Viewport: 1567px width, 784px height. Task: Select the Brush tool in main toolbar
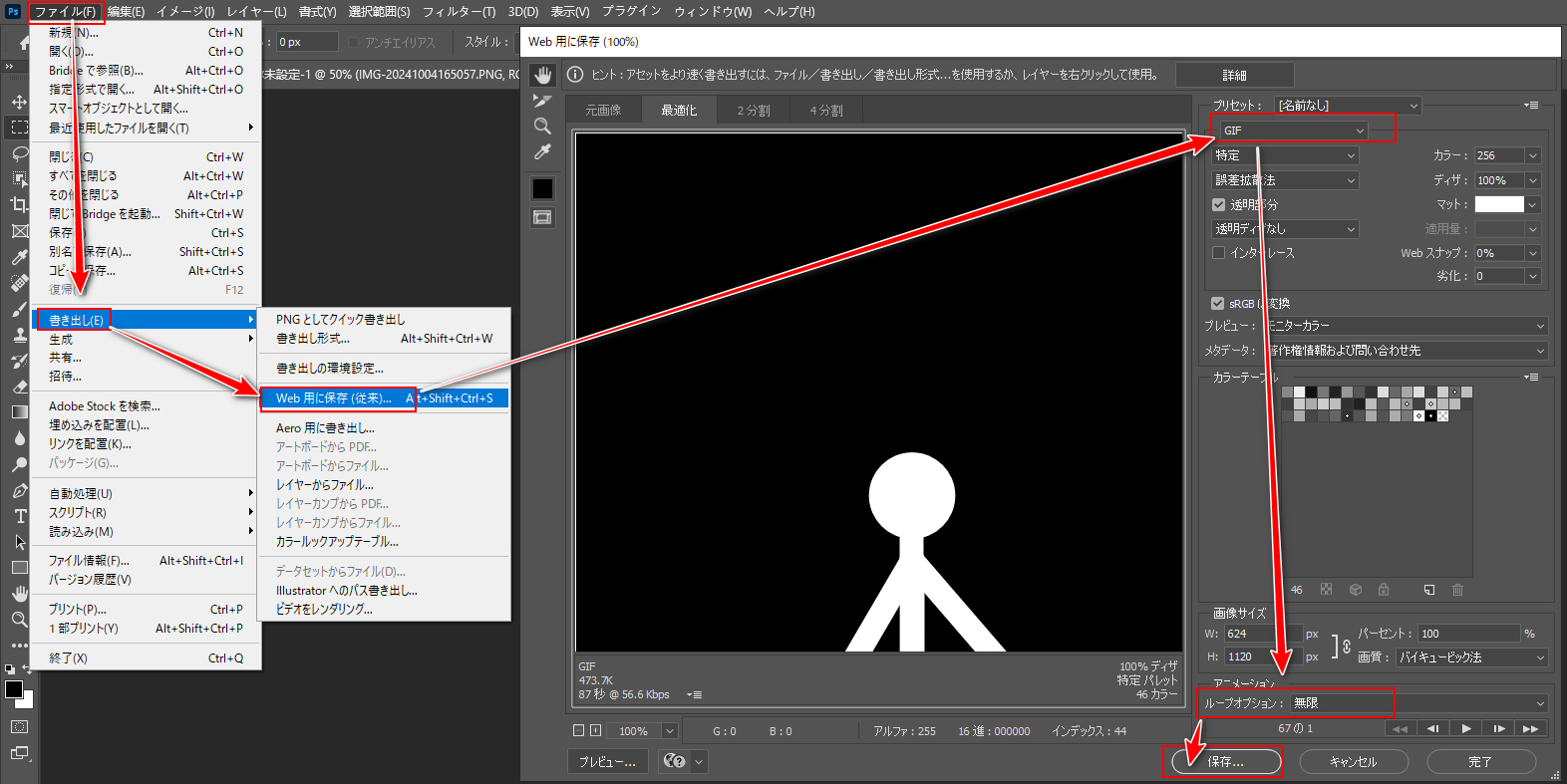tap(19, 309)
